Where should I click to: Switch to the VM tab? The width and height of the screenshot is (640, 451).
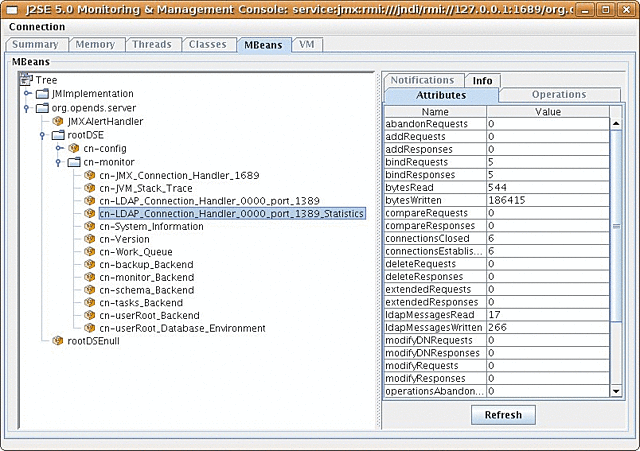point(307,44)
